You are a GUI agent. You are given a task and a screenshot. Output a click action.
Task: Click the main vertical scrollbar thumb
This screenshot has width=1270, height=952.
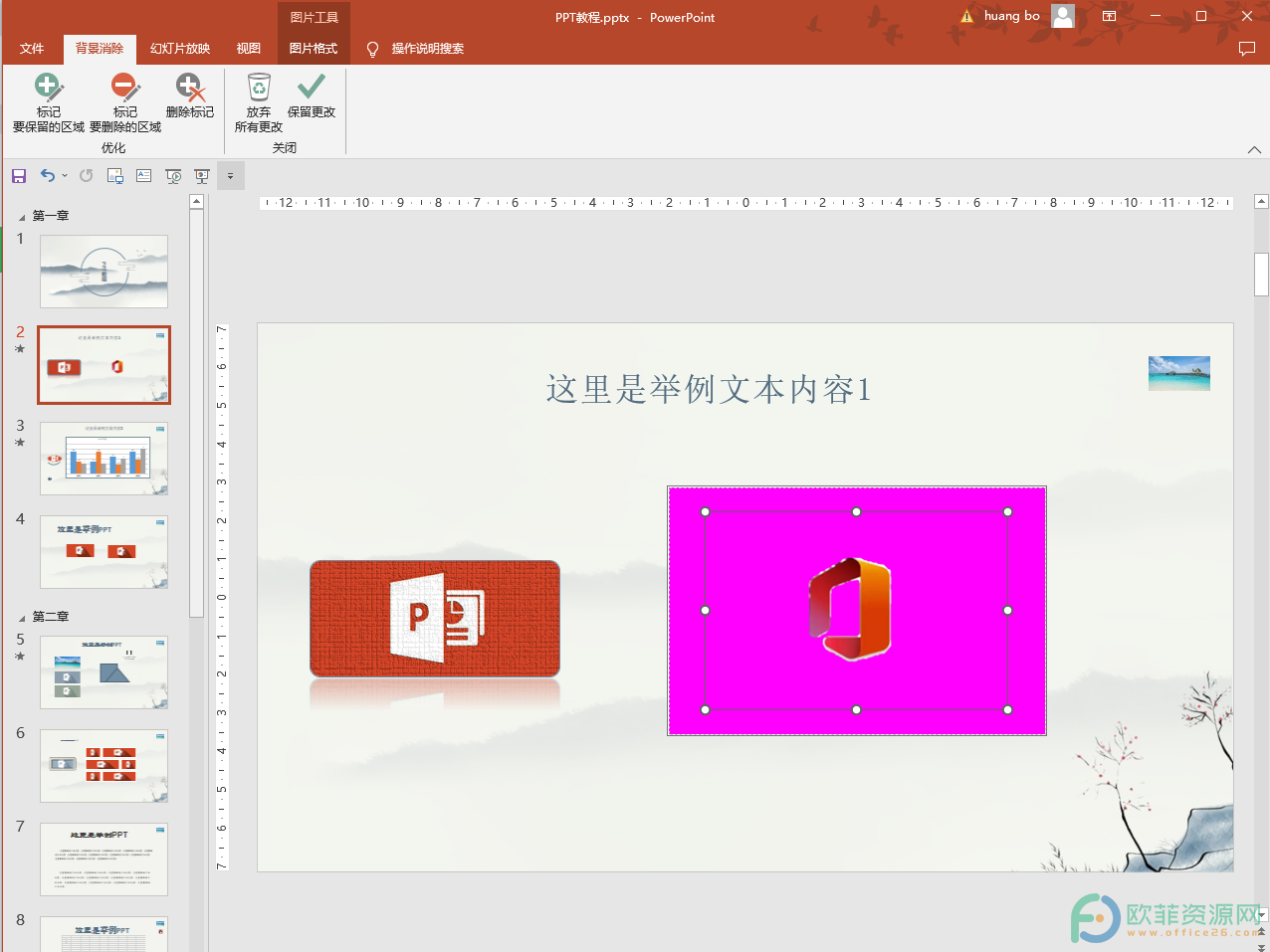coord(1261,275)
